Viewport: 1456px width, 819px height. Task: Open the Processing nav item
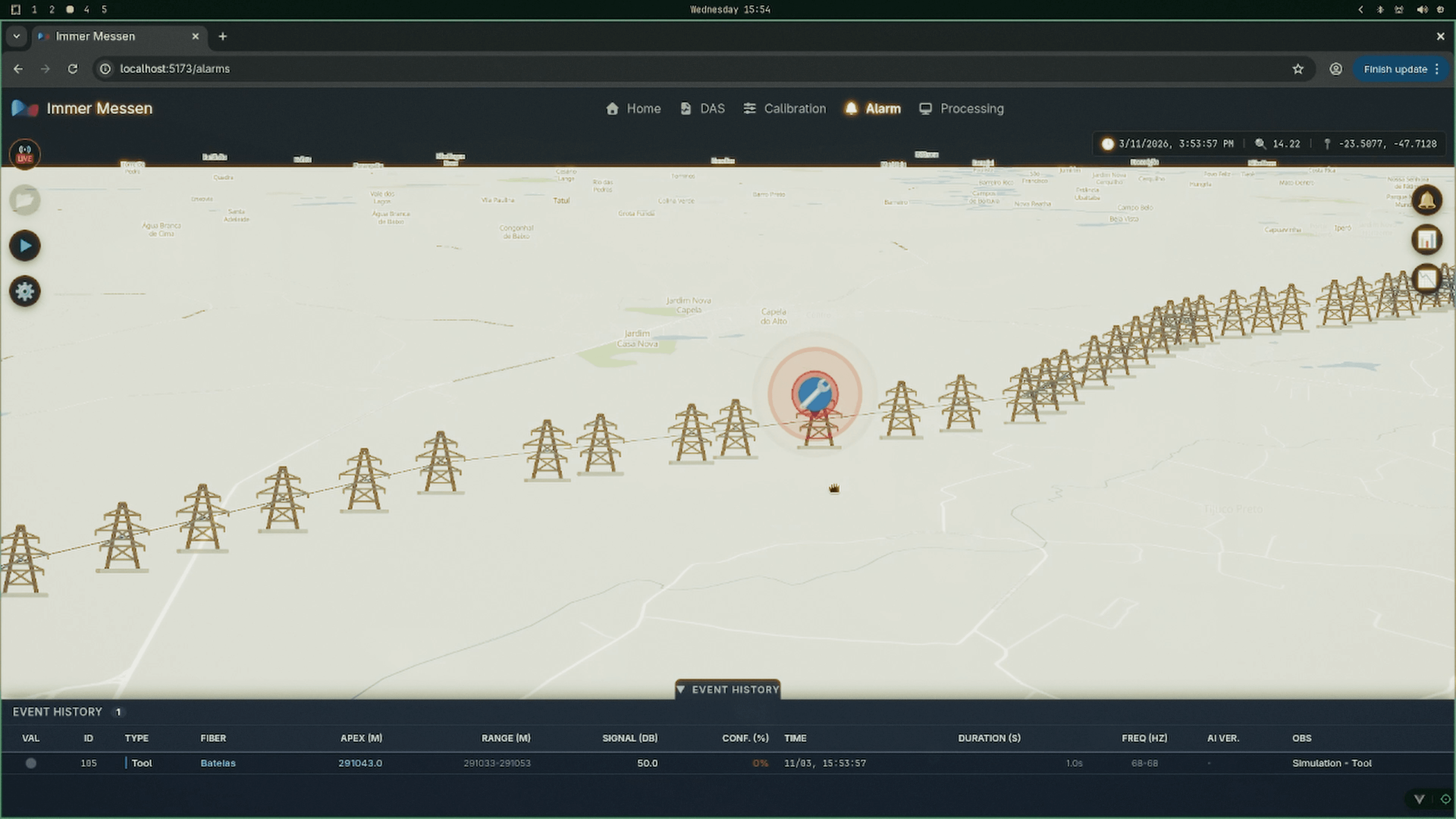pyautogui.click(x=962, y=108)
